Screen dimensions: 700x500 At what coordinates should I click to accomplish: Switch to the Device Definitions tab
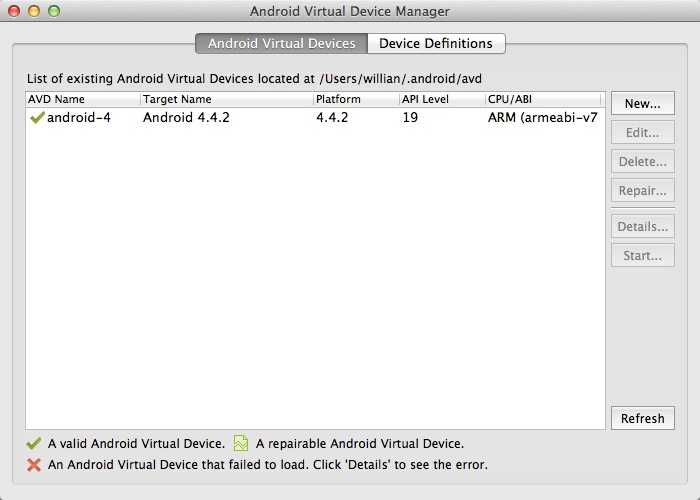[436, 43]
